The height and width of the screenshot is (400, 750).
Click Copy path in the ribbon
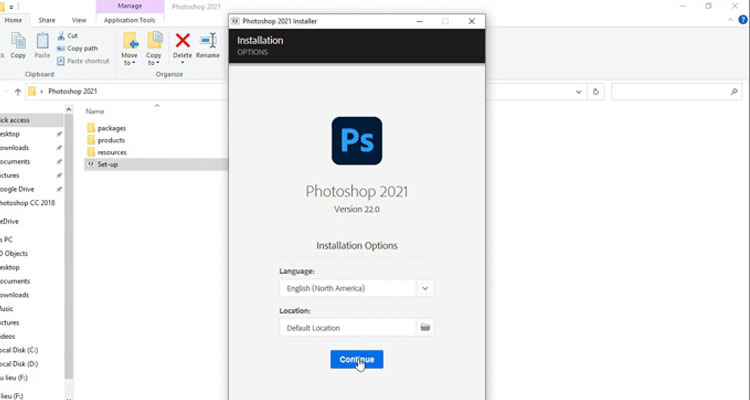coord(77,48)
